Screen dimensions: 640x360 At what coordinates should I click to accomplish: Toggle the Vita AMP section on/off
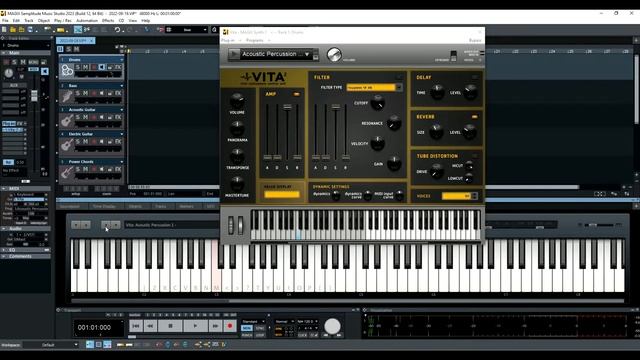(296, 94)
